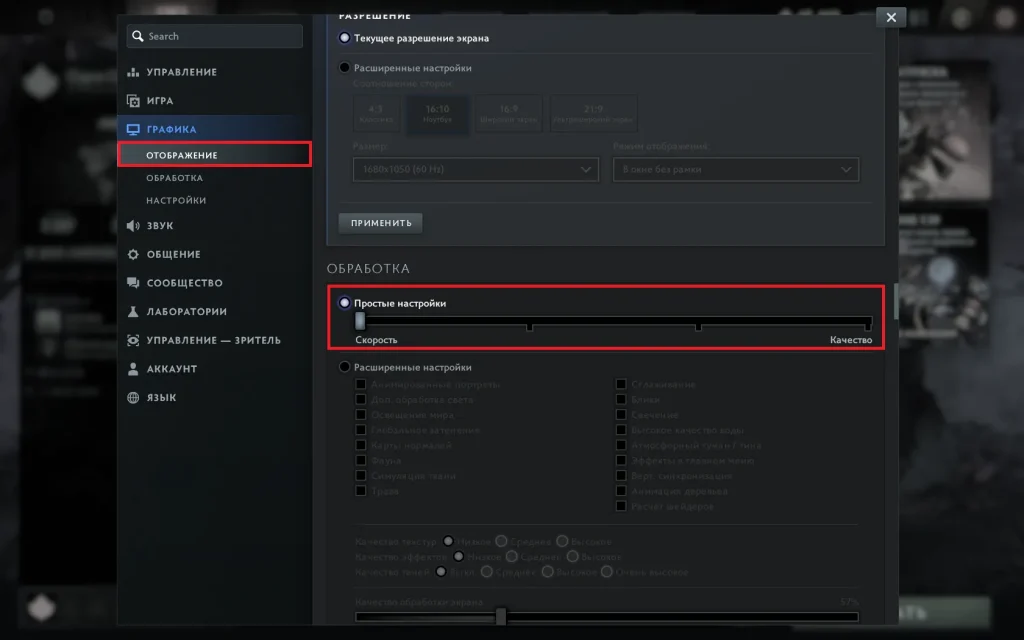Click the Общение gear icon
The width and height of the screenshot is (1024, 640).
tap(133, 254)
